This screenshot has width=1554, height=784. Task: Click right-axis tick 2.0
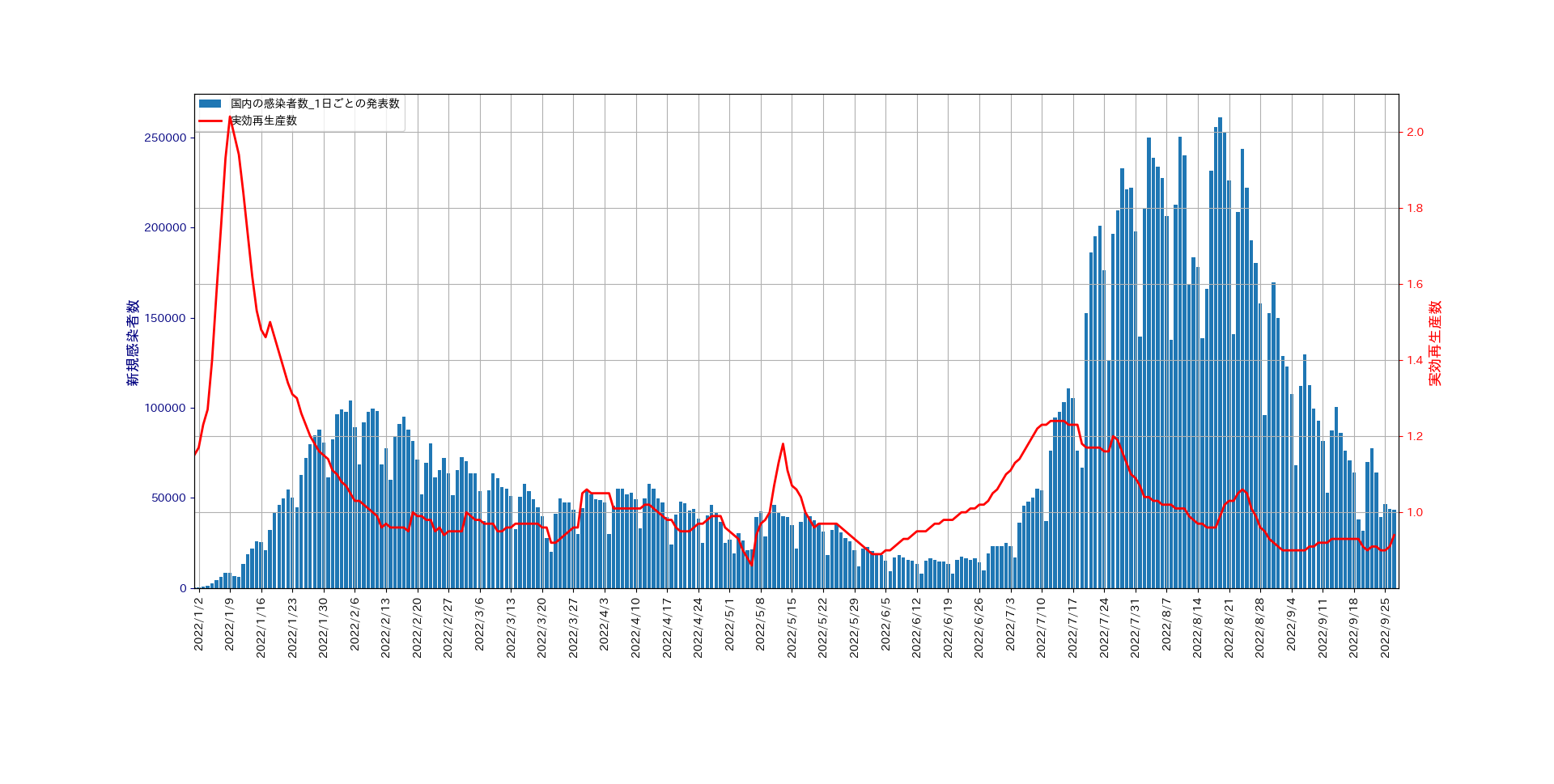1415,132
